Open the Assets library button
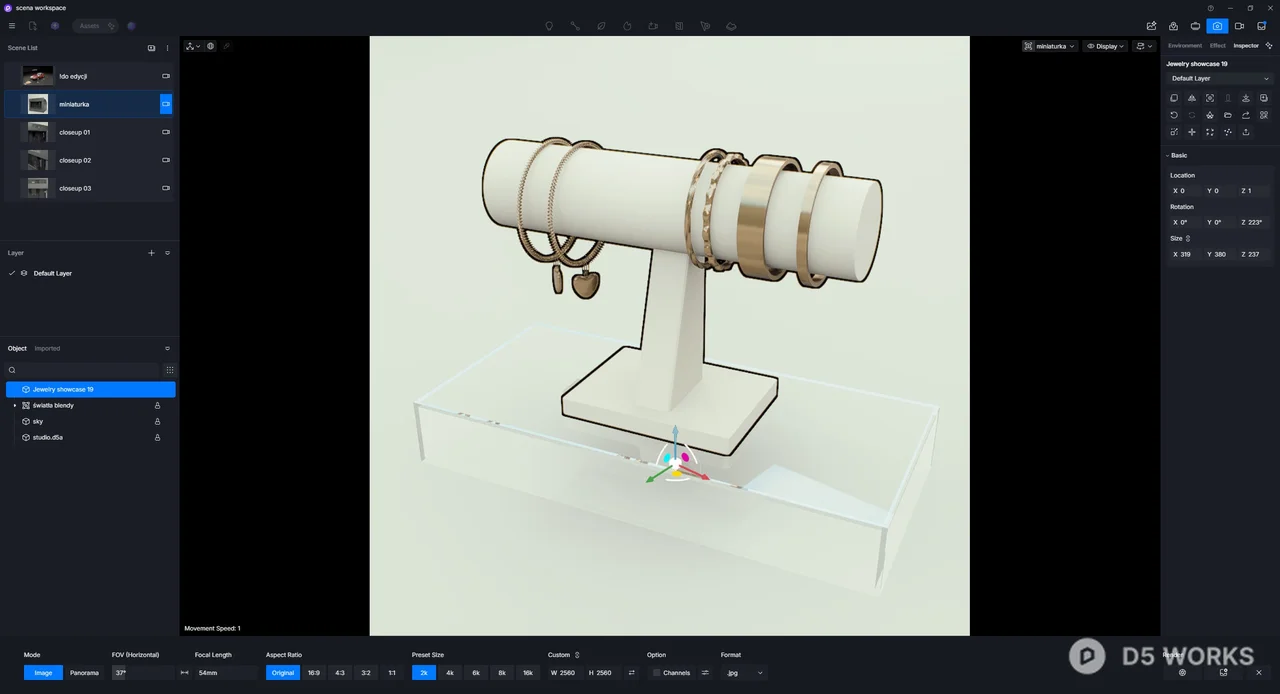Viewport: 1280px width, 694px height. click(96, 26)
